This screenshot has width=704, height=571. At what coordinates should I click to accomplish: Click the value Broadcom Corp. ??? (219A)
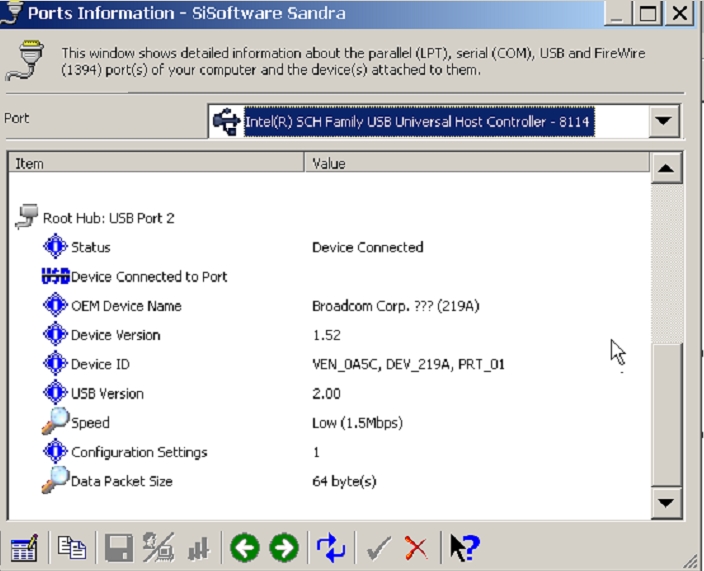coord(396,306)
